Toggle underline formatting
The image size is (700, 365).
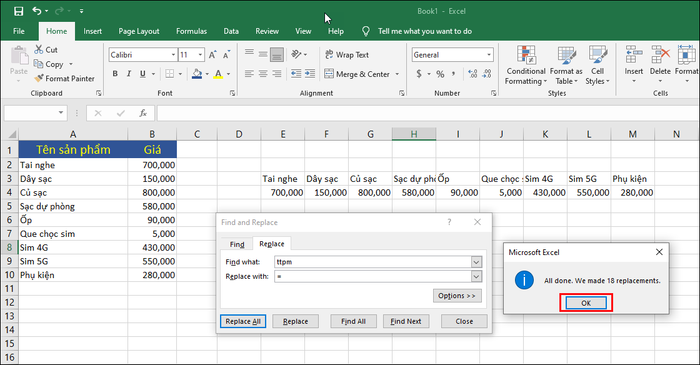[x=143, y=74]
